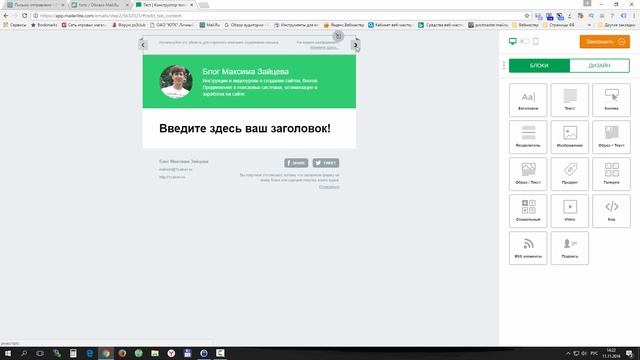Reload the page
This screenshot has height=360, width=640.
[x=24, y=16]
